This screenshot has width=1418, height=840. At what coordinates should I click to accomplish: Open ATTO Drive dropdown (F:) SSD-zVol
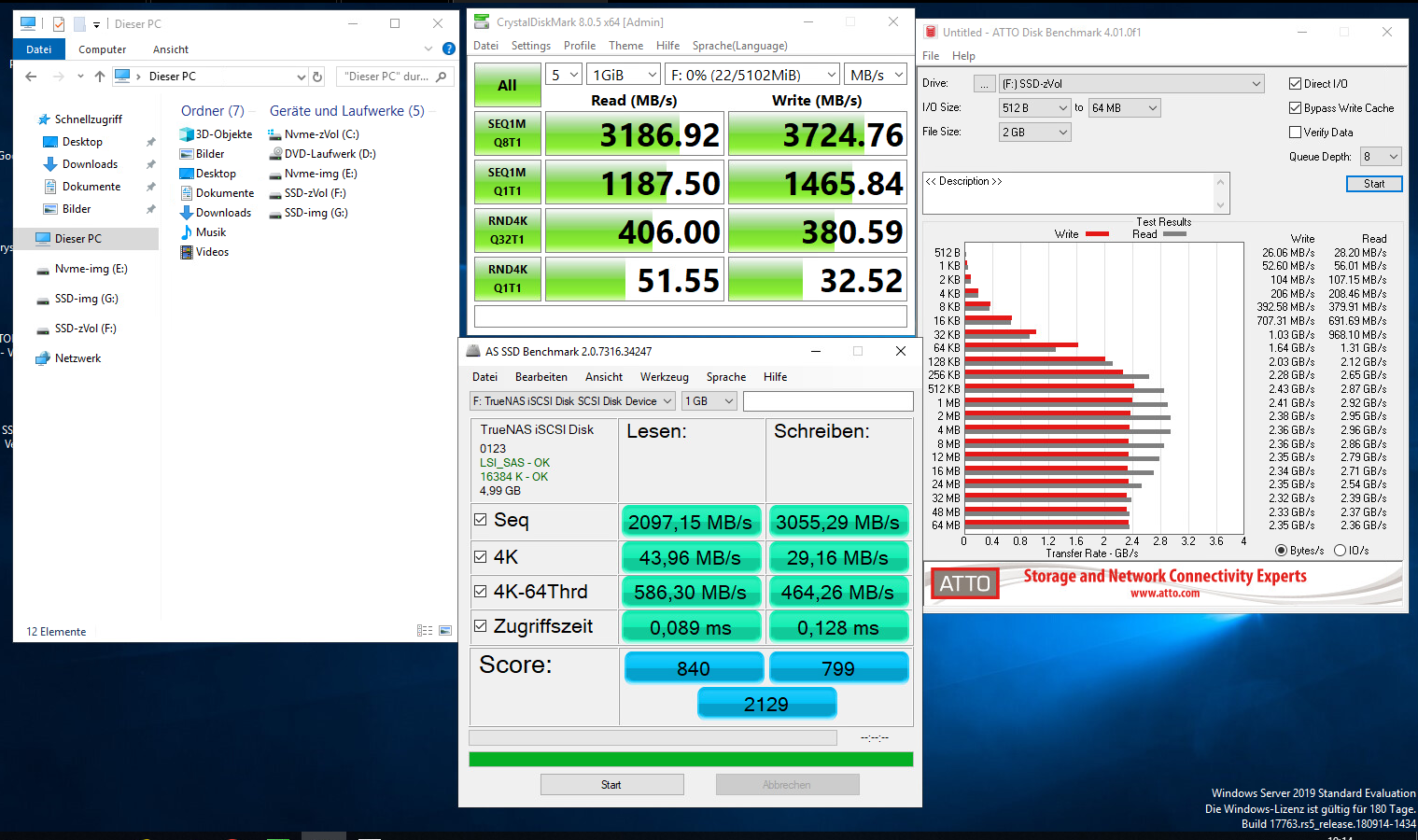click(1131, 84)
